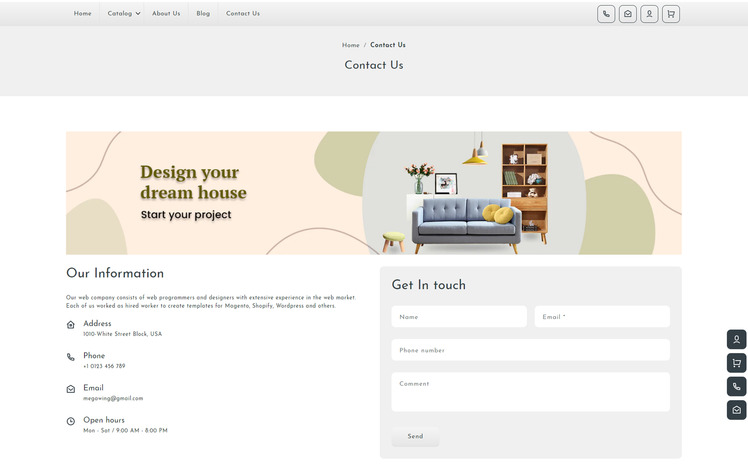Click the Mon - Sat opening hours text
This screenshot has height=465, width=748.
point(125,430)
